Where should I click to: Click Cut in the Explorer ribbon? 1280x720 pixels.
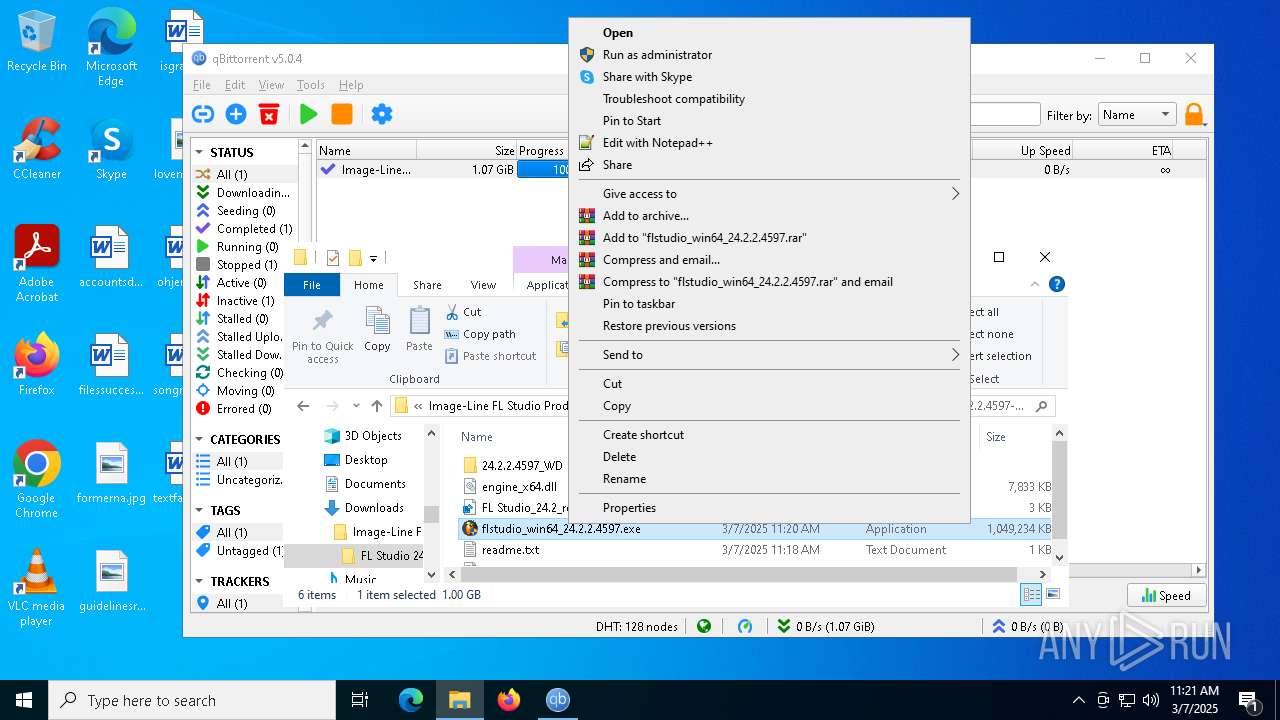[464, 312]
